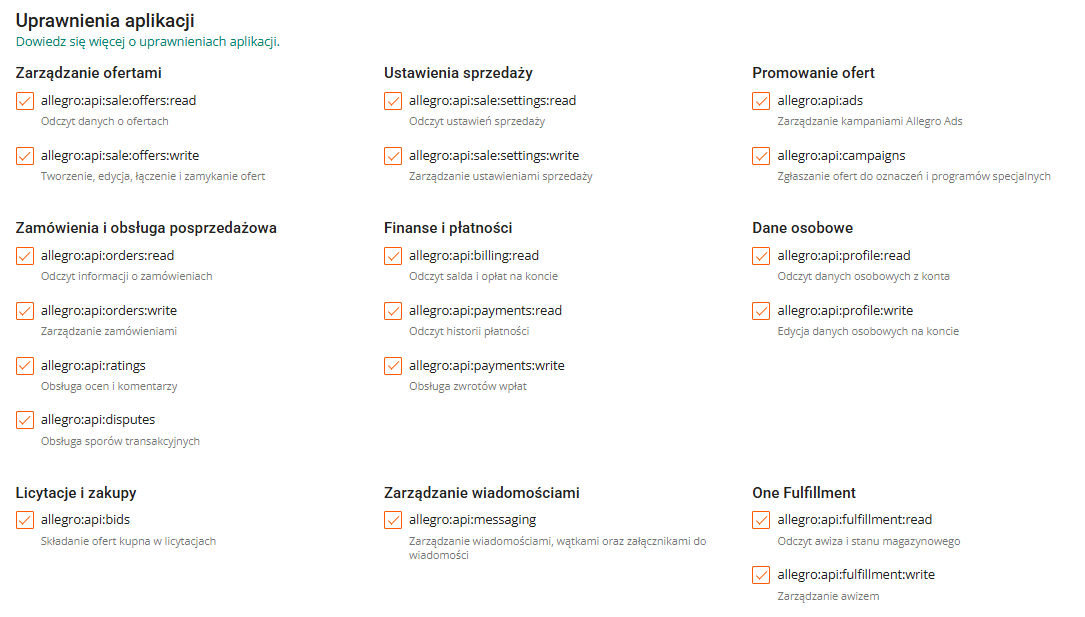Toggle the allegro:api:disputes checkbox

pos(25,420)
